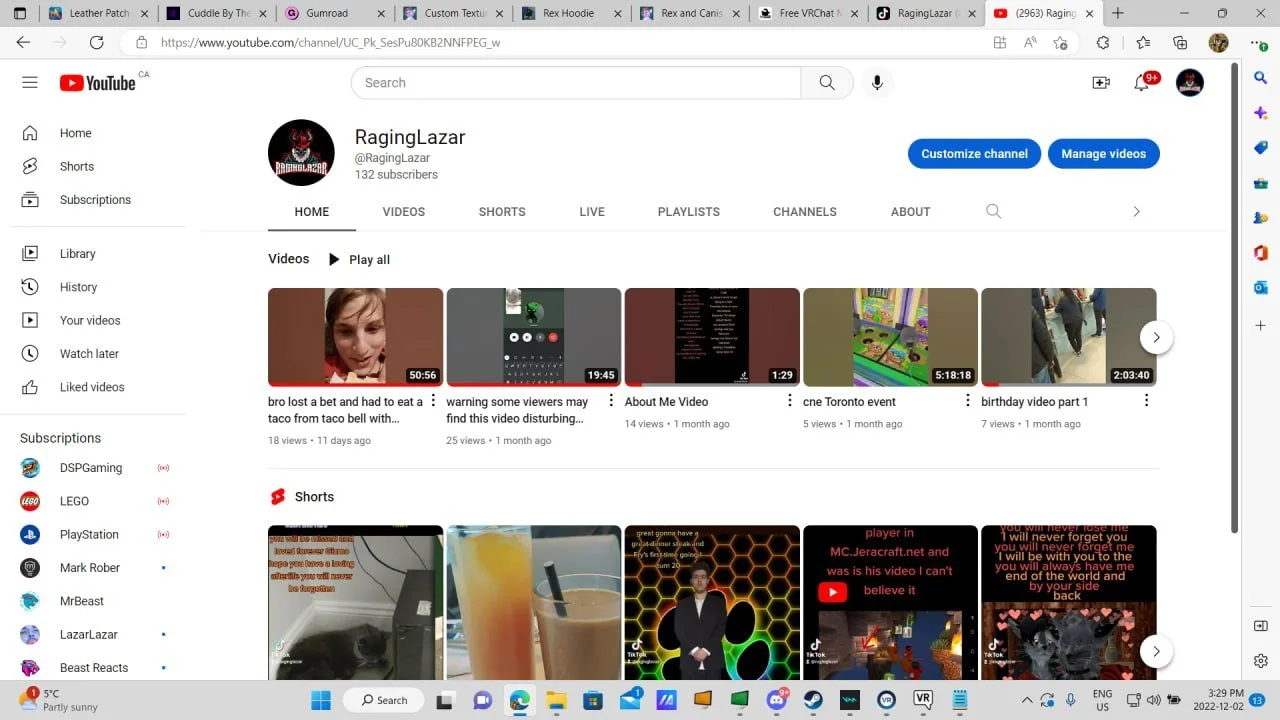
Task: Show next videos with carousel arrow
Action: (x=1156, y=337)
